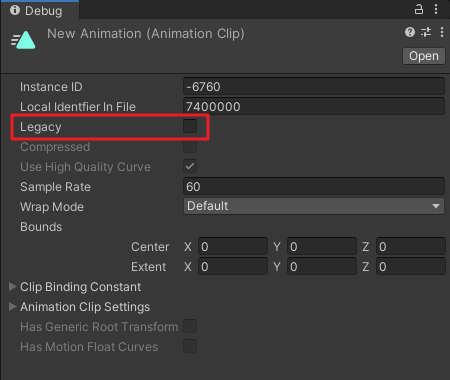Open the Debug tab's three-dot options menu

pyautogui.click(x=436, y=9)
